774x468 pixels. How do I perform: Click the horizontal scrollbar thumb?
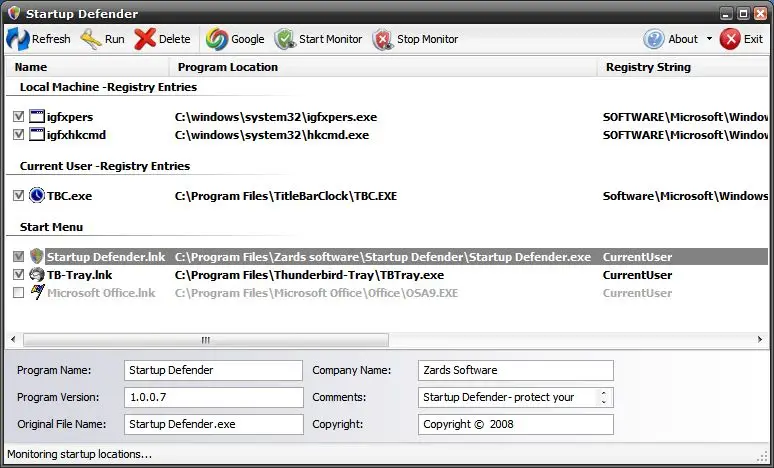click(206, 340)
